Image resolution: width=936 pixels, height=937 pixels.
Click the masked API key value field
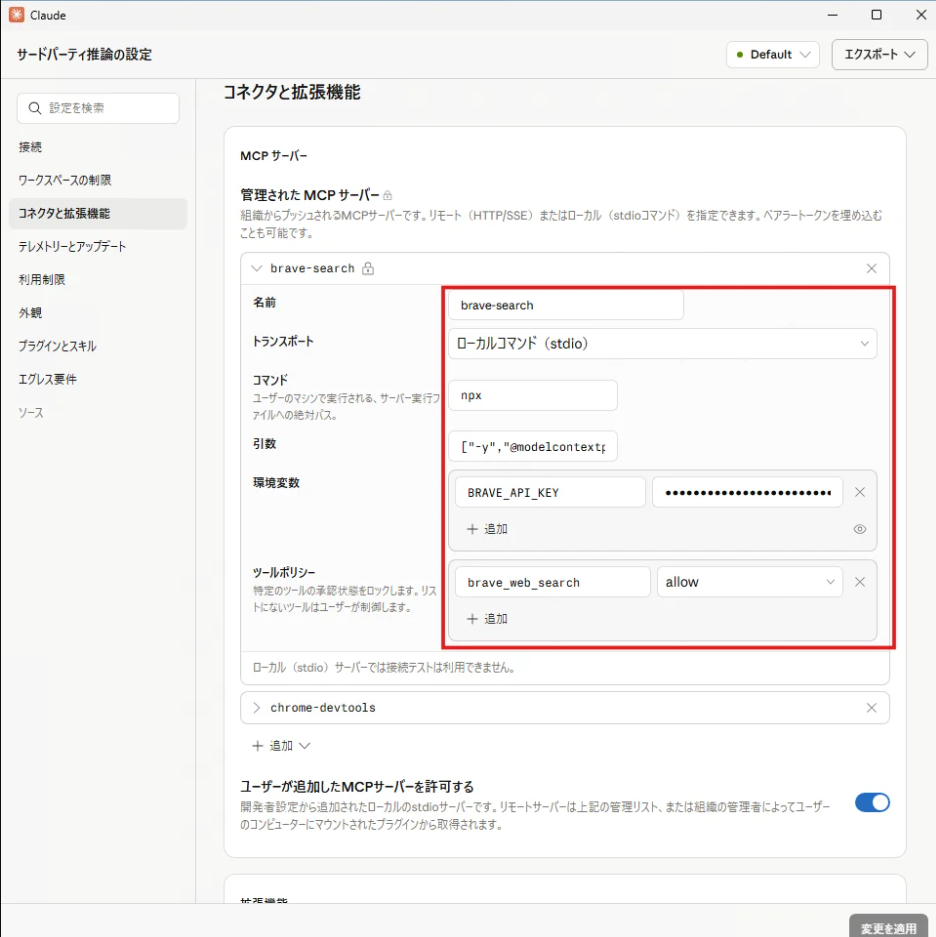point(747,492)
